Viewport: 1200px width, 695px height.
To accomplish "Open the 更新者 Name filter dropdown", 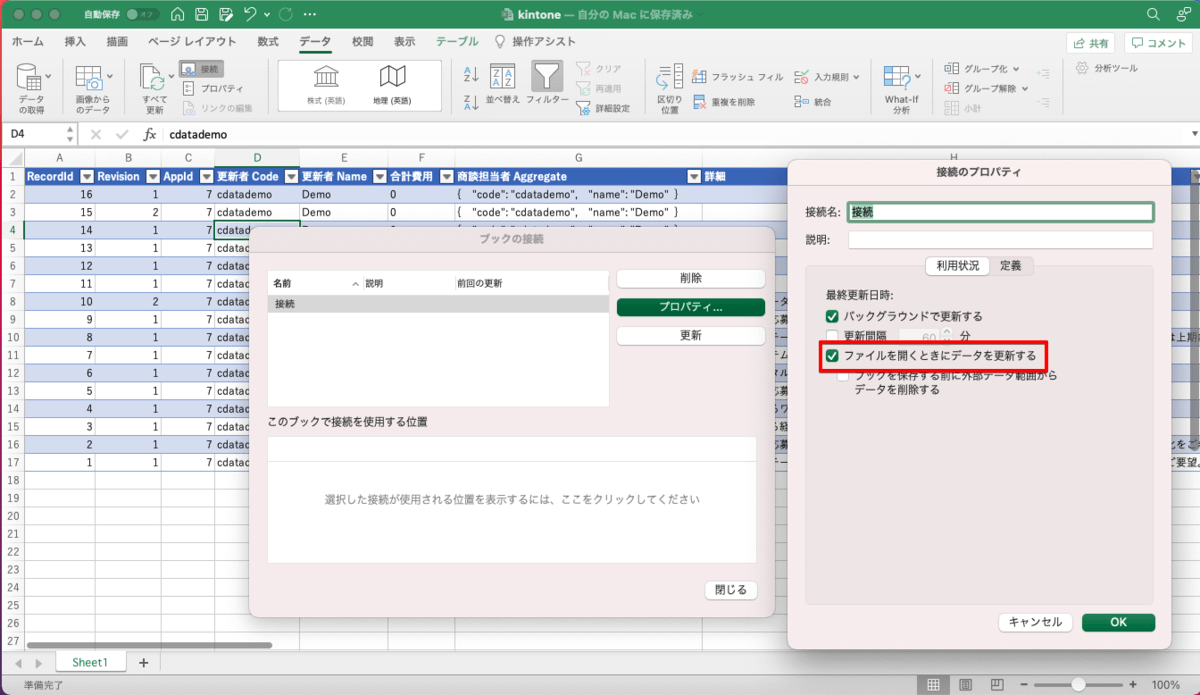I will click(378, 176).
